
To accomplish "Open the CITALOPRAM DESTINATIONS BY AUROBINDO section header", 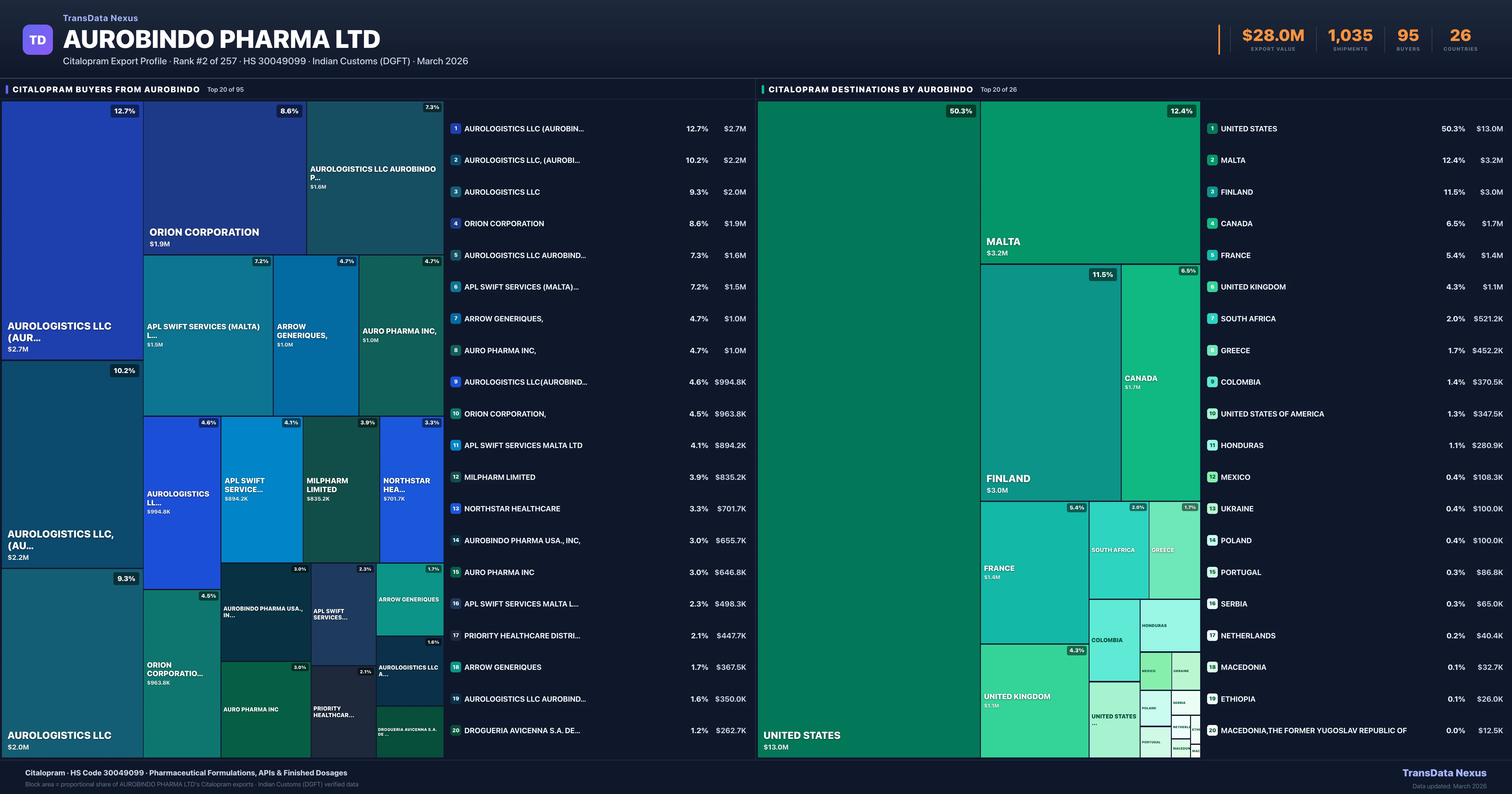I will pos(870,89).
